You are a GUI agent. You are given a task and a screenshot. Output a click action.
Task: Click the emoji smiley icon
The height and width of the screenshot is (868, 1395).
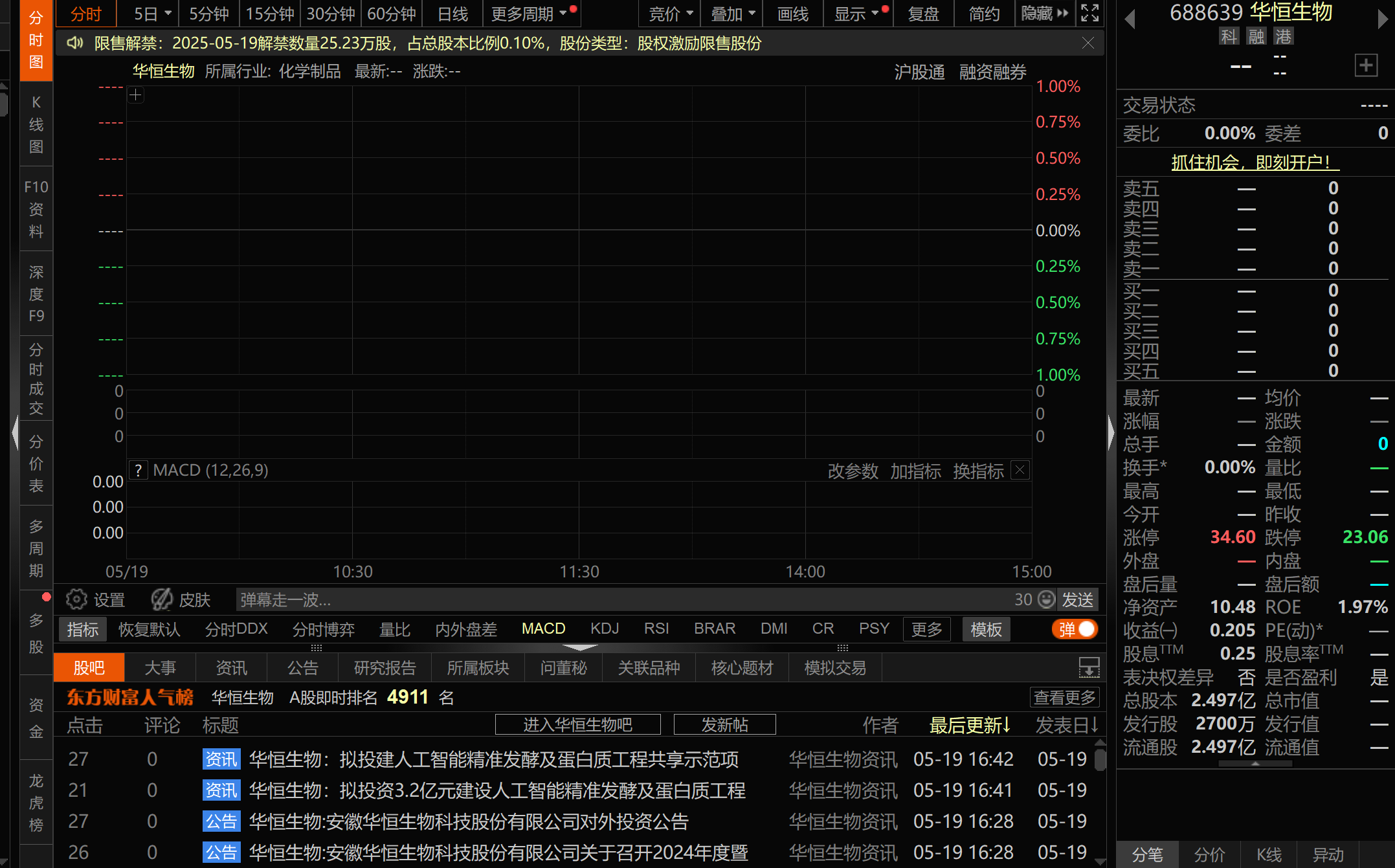pyautogui.click(x=1047, y=599)
